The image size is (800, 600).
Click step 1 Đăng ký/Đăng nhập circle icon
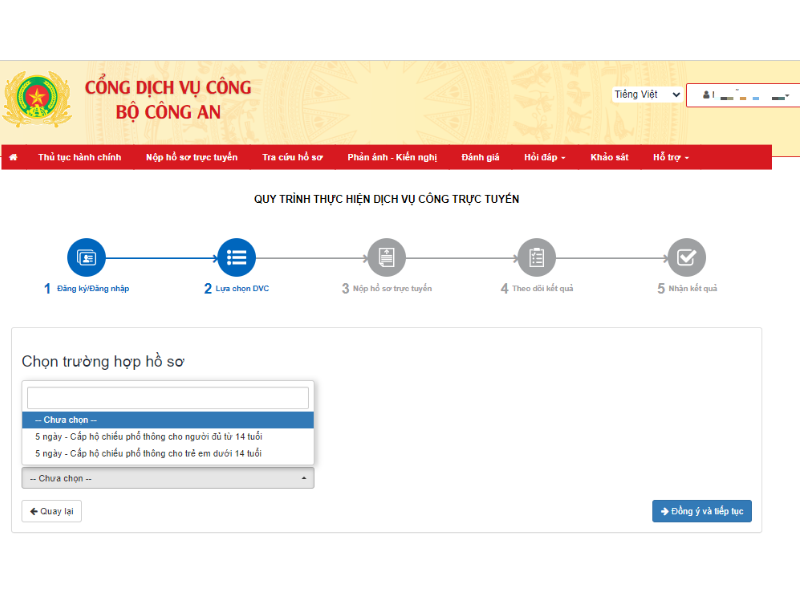[86, 257]
